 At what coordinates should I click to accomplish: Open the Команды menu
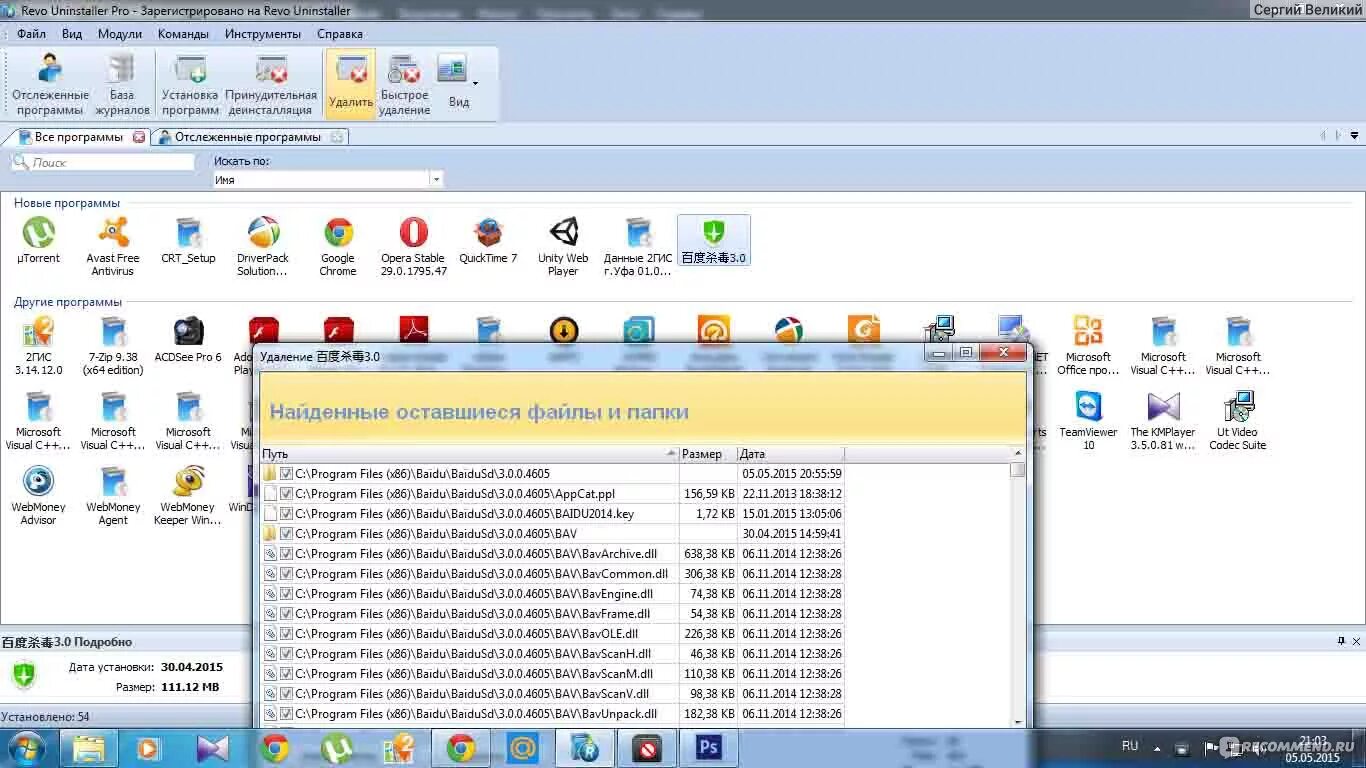[183, 34]
